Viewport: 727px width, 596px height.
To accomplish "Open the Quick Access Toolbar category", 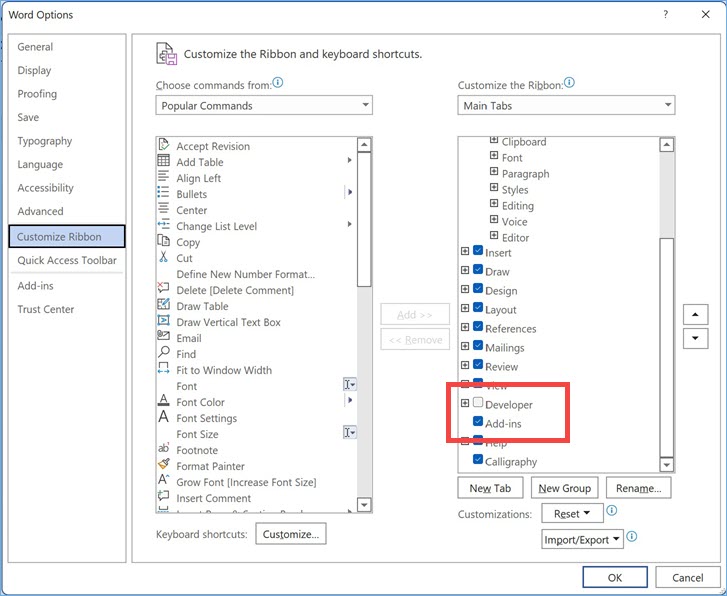I will click(67, 260).
